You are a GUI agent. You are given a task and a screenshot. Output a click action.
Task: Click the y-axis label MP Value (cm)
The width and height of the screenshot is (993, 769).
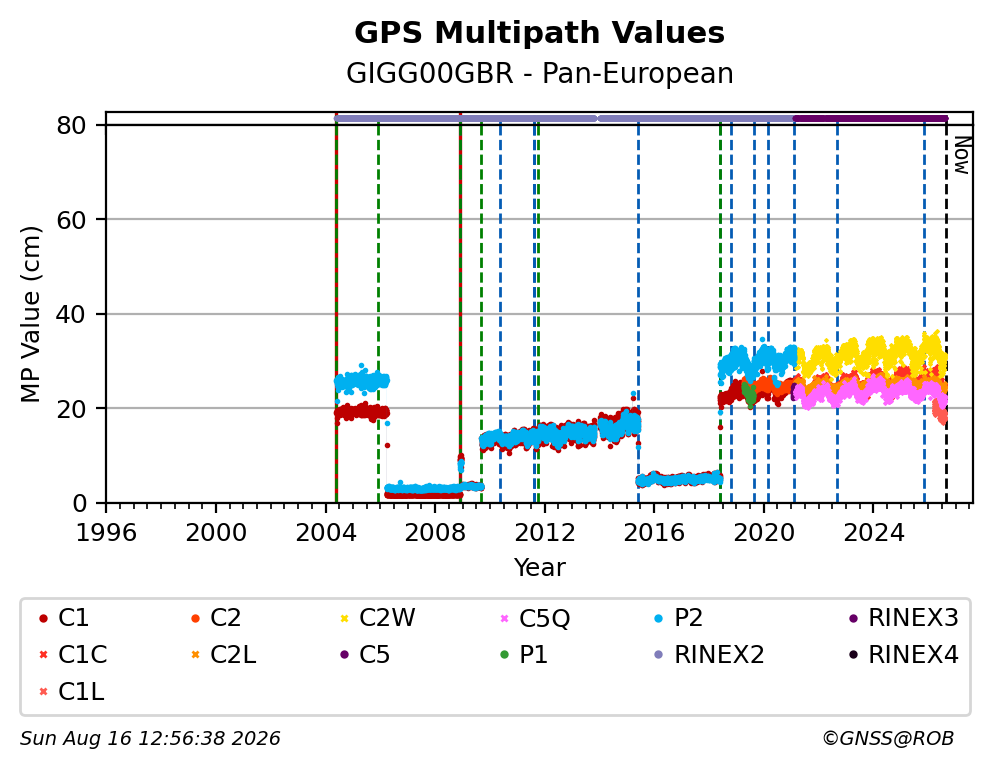[30, 314]
